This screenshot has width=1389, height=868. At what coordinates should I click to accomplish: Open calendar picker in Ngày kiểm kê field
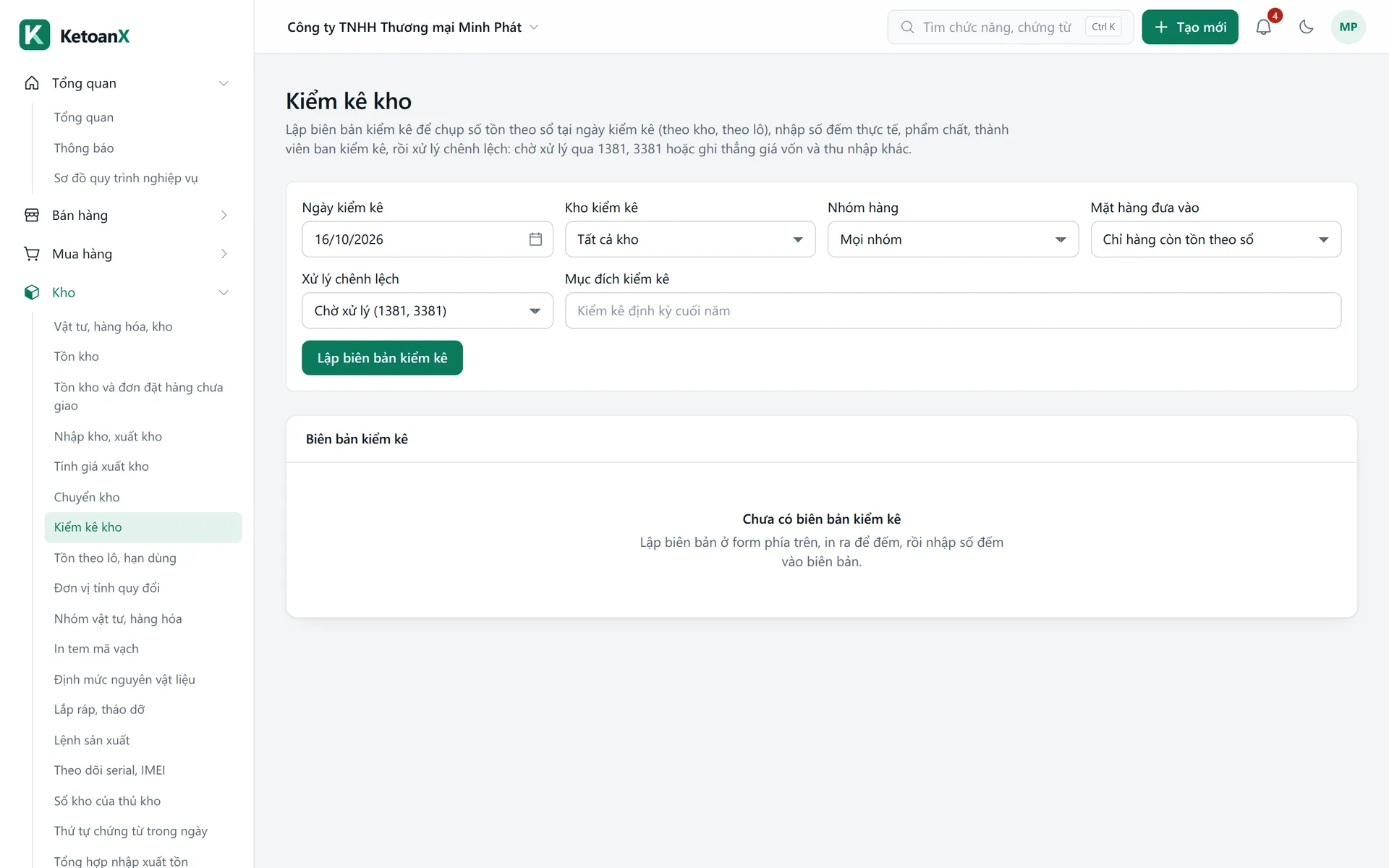(x=535, y=239)
